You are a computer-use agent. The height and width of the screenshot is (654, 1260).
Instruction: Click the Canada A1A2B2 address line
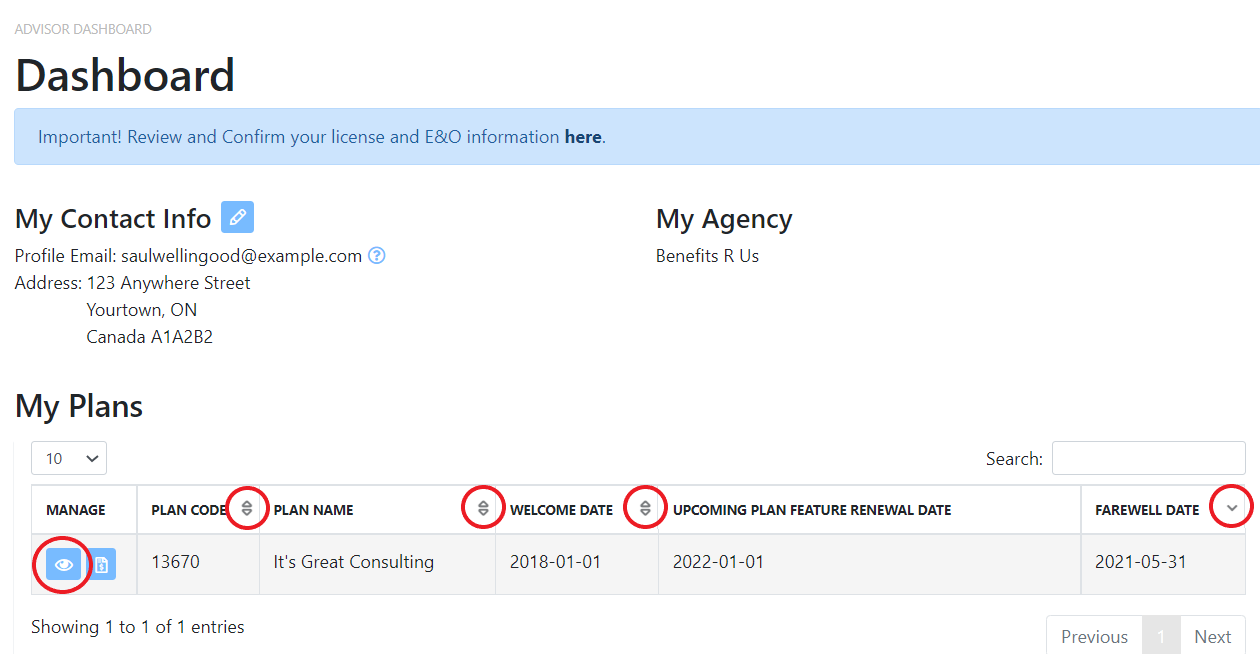(x=150, y=337)
